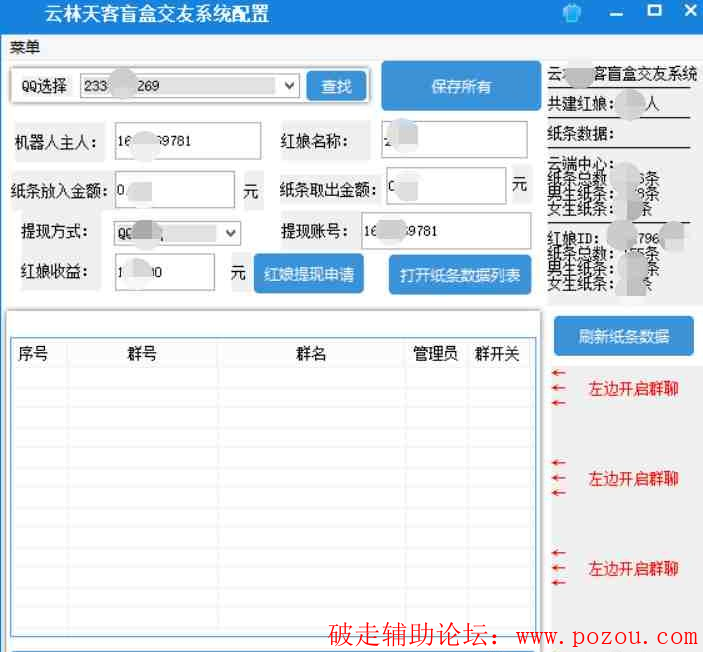Open the 菜单 menu
The width and height of the screenshot is (703, 652).
pyautogui.click(x=25, y=48)
